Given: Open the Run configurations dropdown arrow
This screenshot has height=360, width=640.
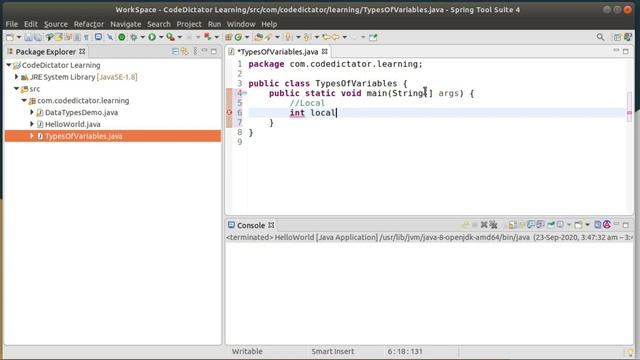Looking at the screenshot, I should 161,37.
